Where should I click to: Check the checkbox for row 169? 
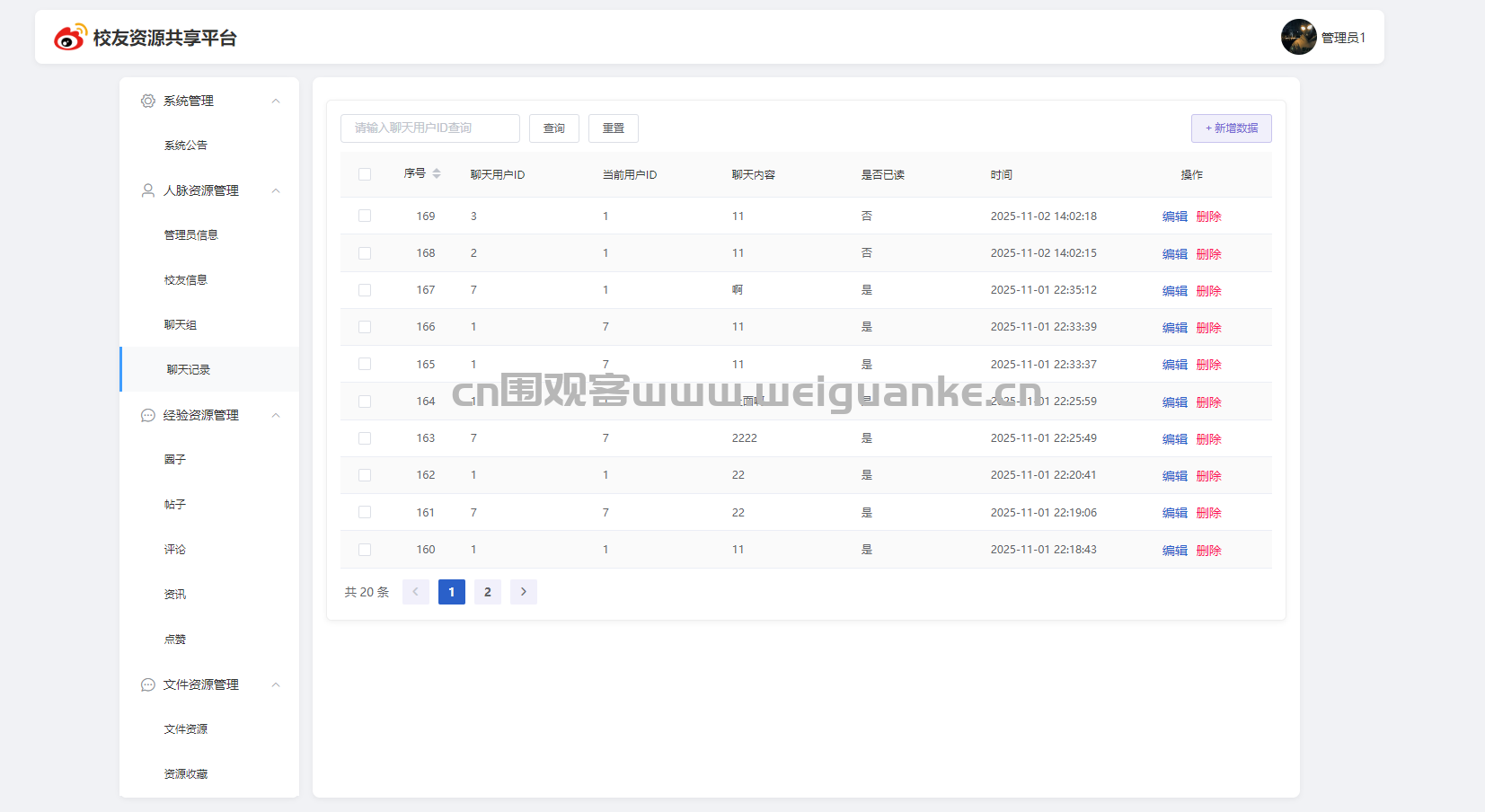pyautogui.click(x=365, y=216)
